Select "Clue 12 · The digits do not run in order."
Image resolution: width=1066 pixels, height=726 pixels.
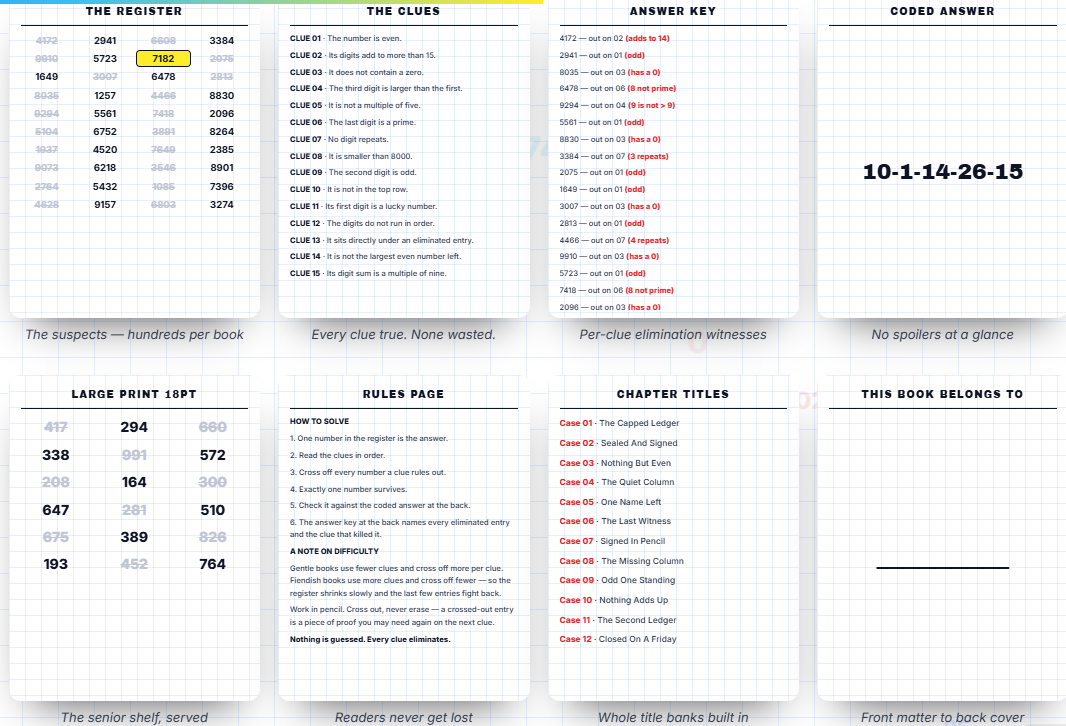click(362, 224)
